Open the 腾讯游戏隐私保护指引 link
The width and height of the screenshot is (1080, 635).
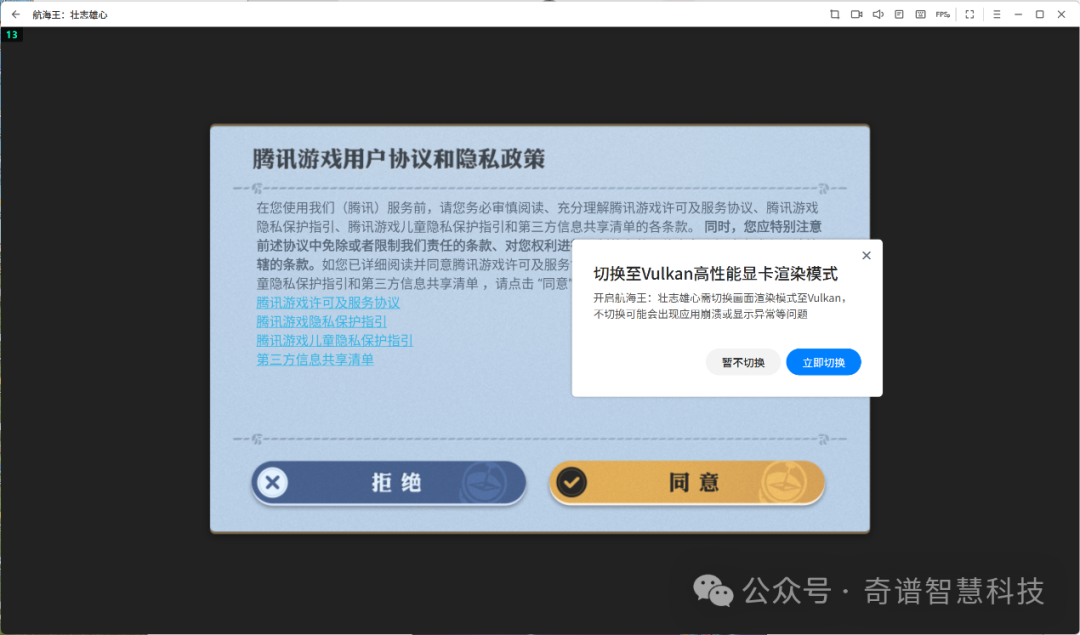(321, 321)
